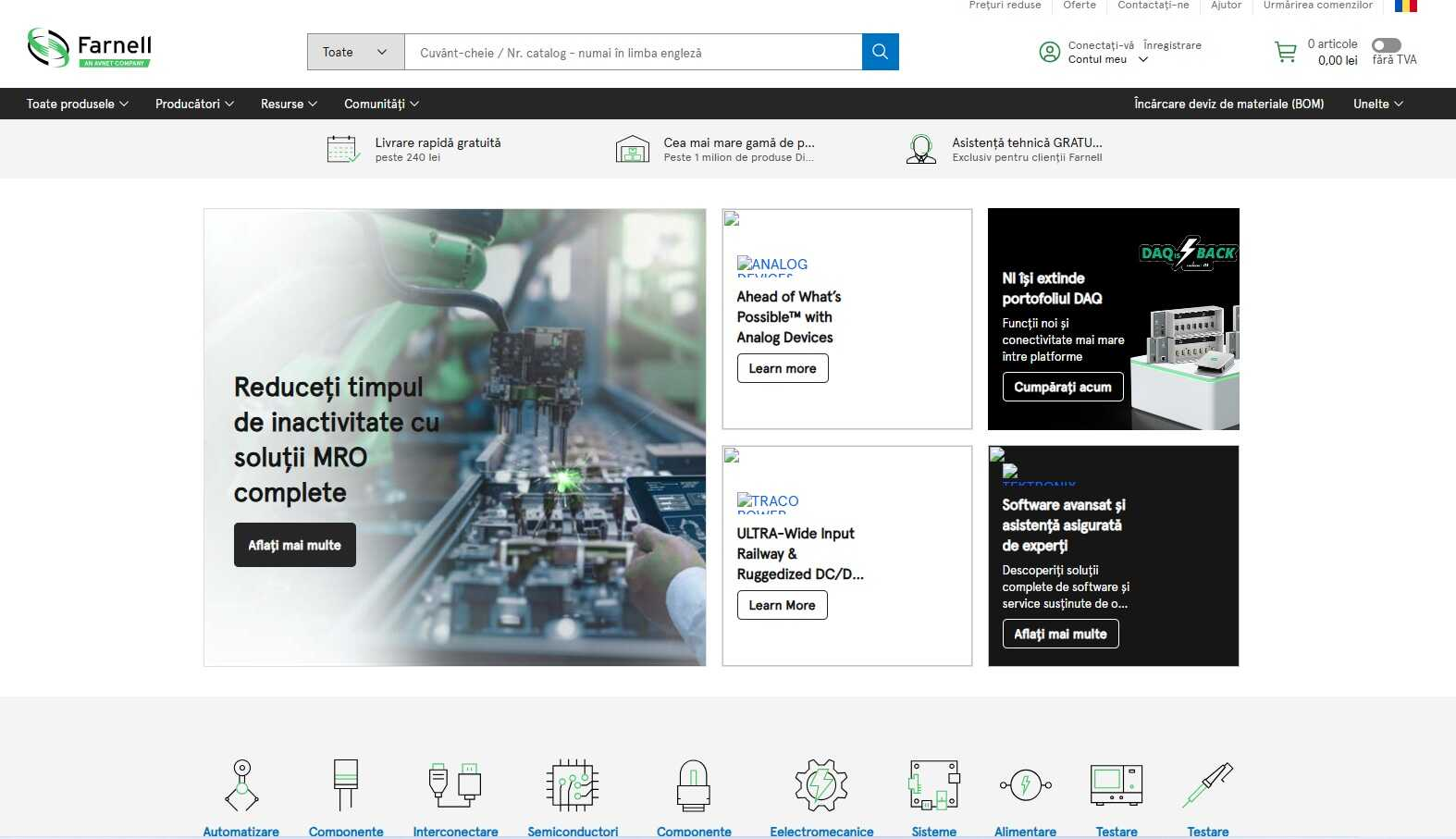Click the MRO robot arm banner image
The height and width of the screenshot is (839, 1456).
click(x=455, y=437)
